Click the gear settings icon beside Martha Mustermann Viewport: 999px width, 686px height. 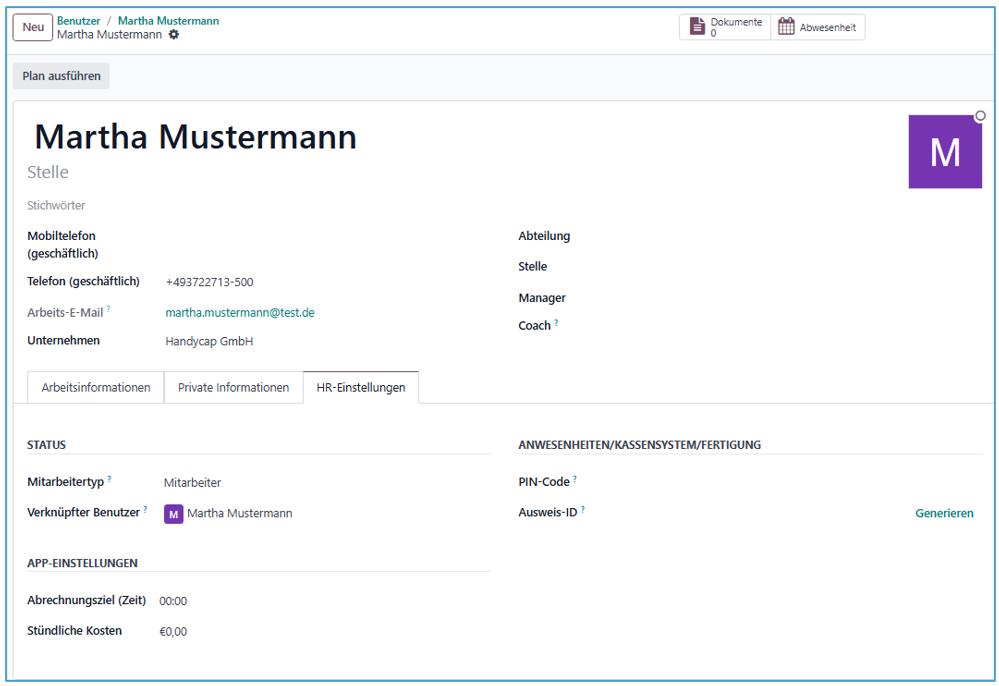[174, 35]
